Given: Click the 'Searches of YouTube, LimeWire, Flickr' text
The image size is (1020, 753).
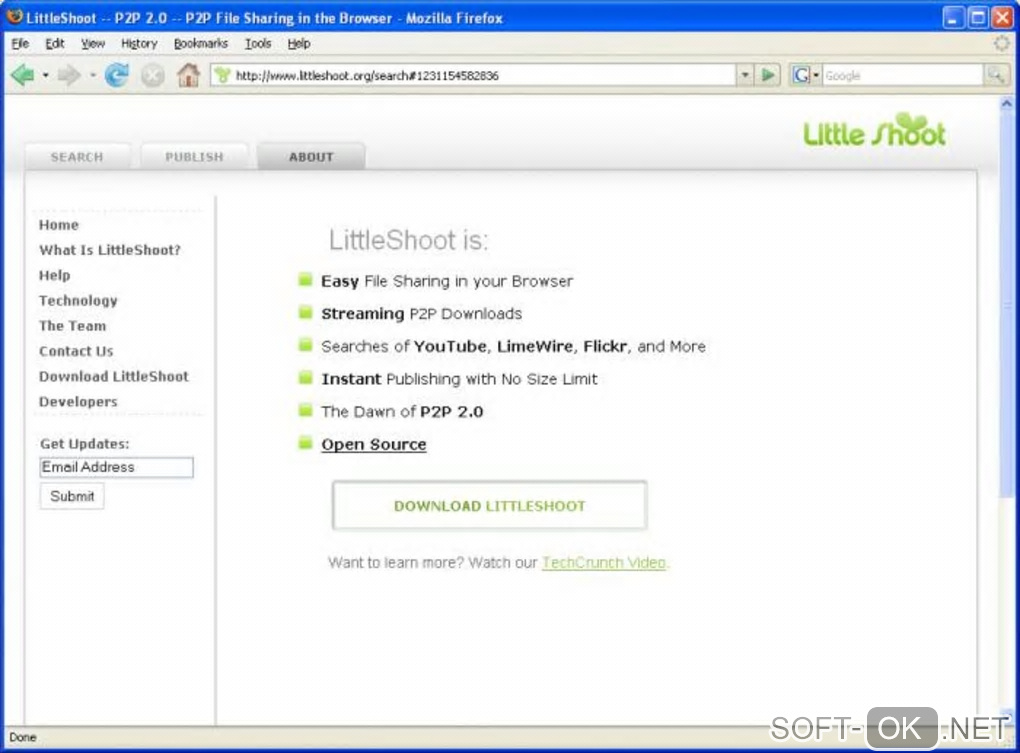Looking at the screenshot, I should tap(476, 347).
